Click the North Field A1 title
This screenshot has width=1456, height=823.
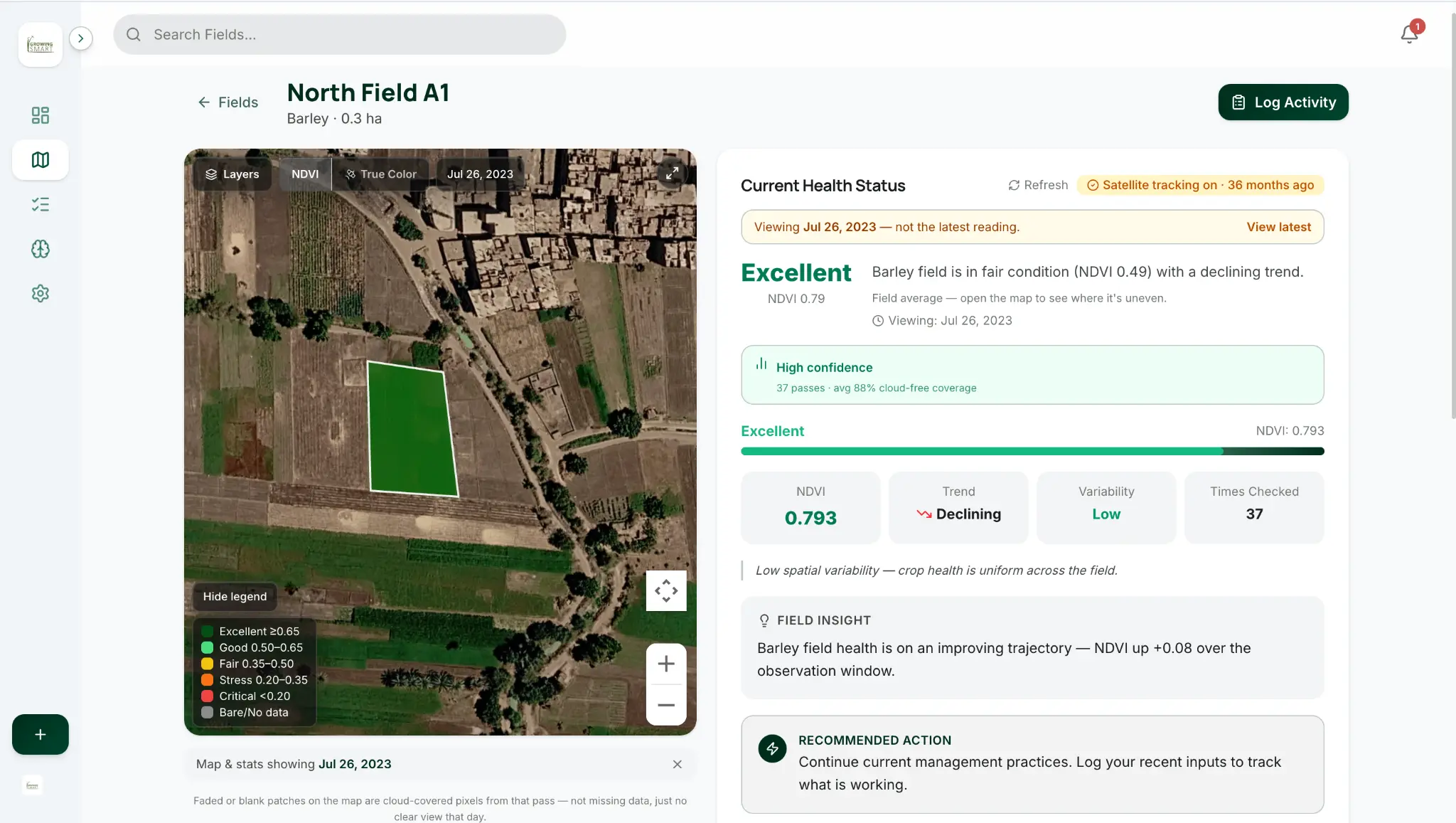pos(368,92)
